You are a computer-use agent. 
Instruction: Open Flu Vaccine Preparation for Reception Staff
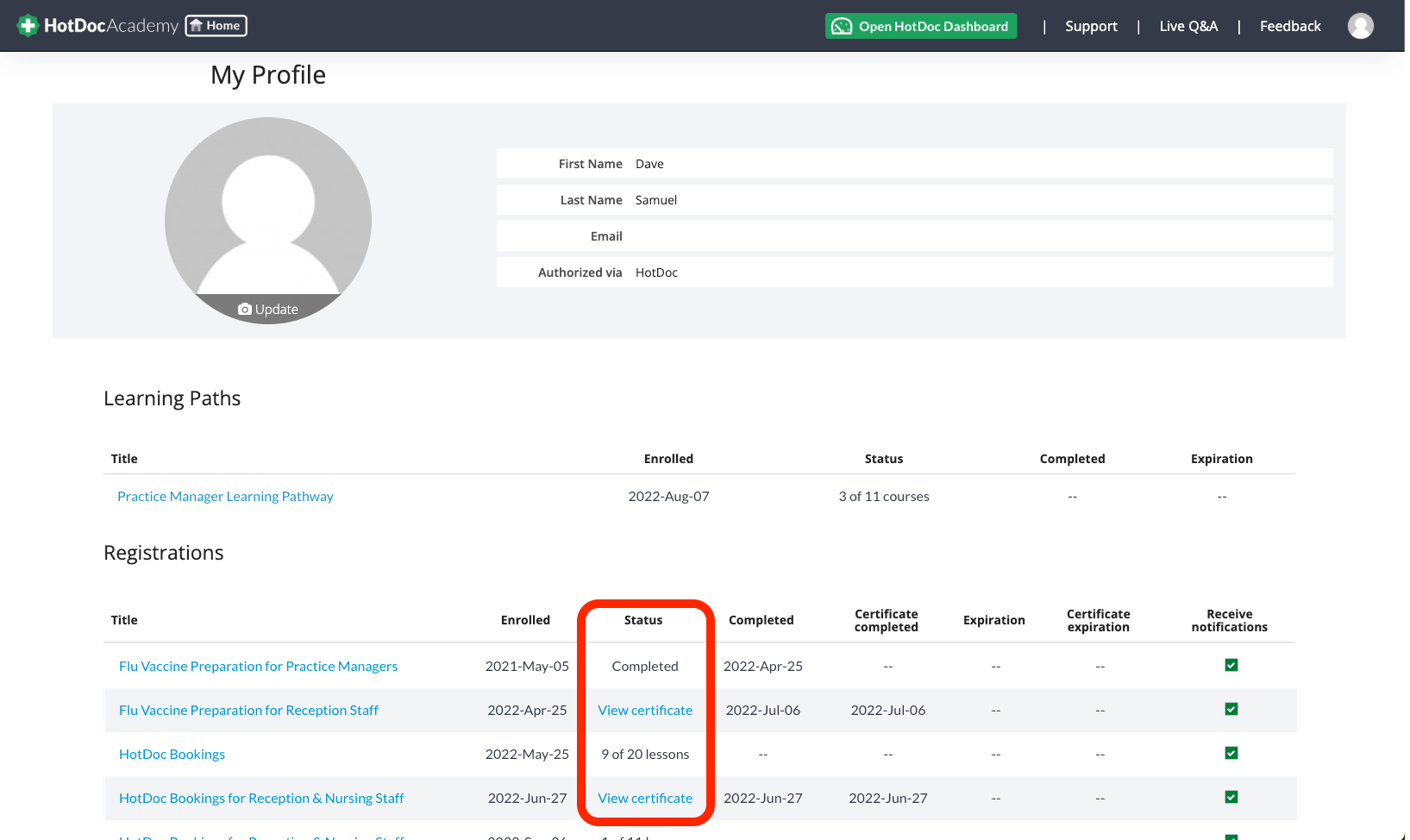tap(248, 711)
